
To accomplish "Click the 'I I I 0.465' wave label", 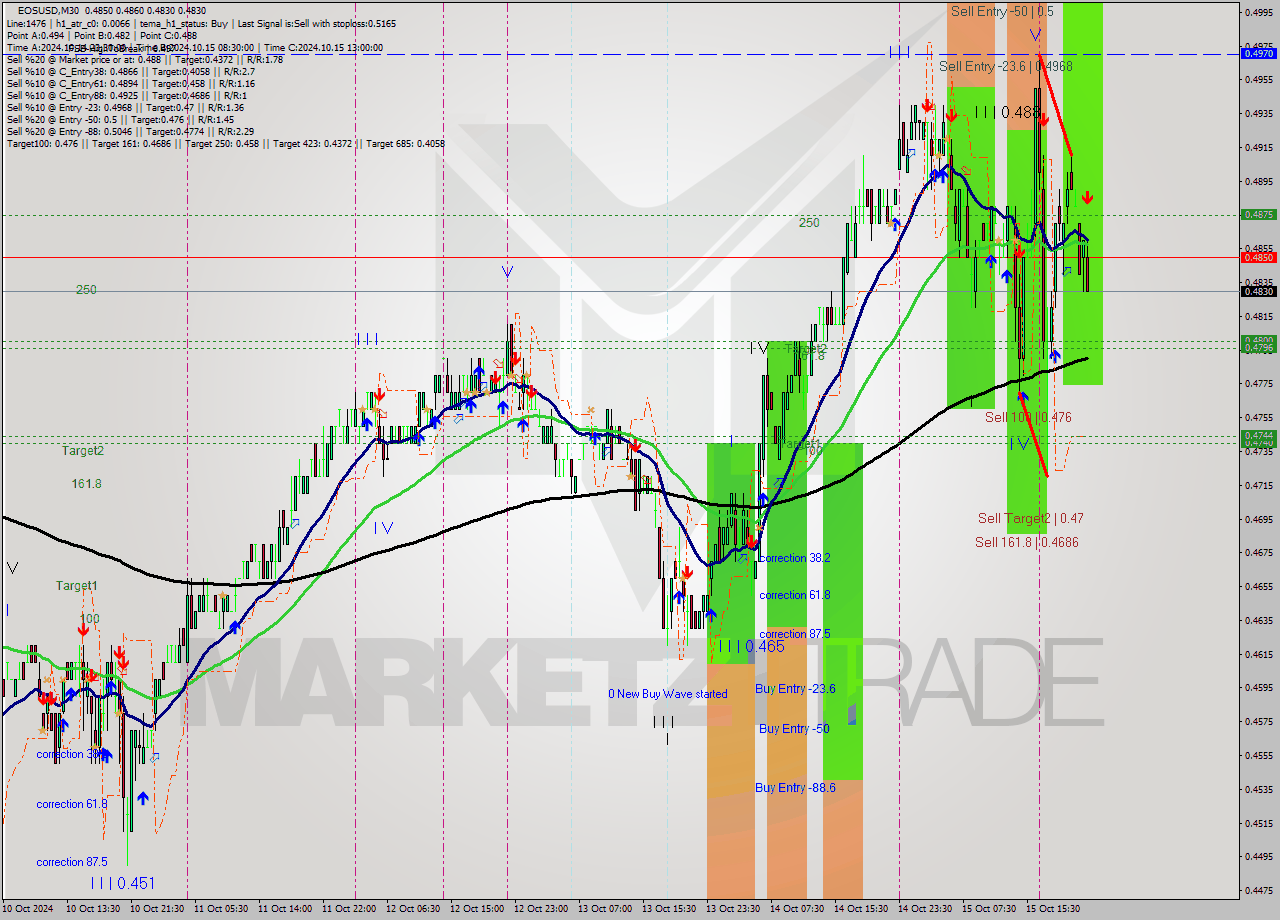I will click(x=751, y=647).
